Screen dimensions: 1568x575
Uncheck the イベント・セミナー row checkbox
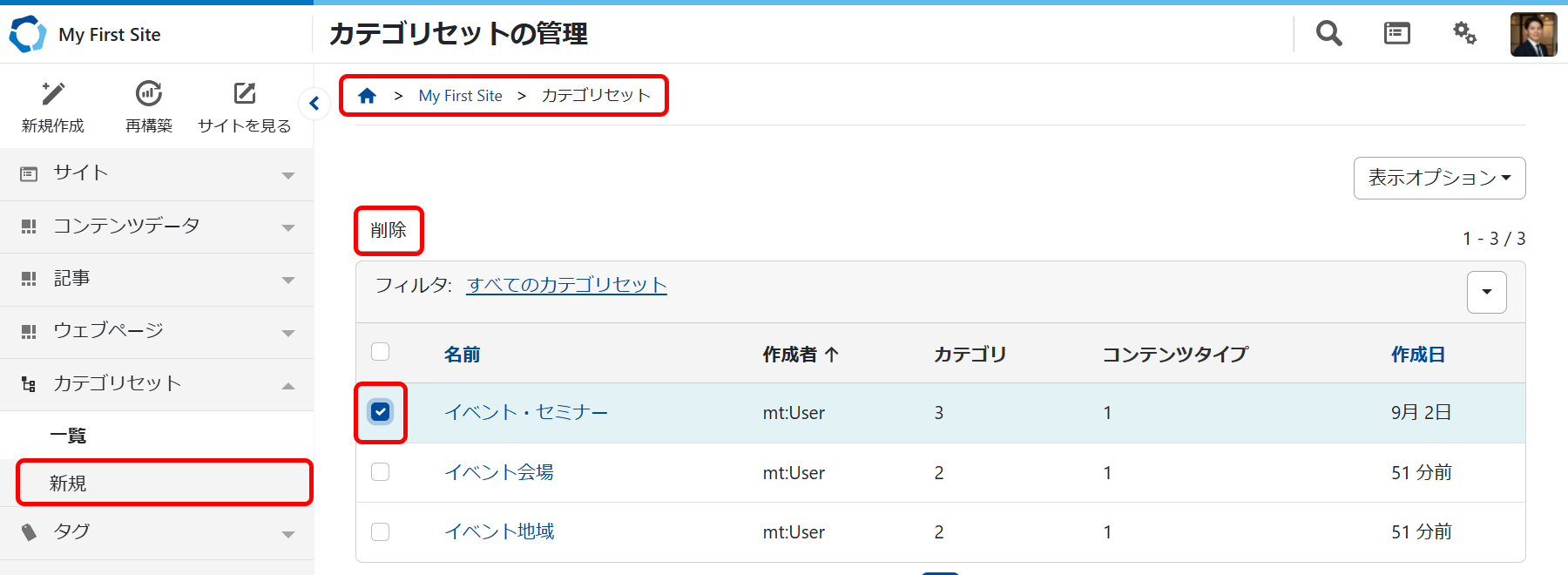pos(381,412)
